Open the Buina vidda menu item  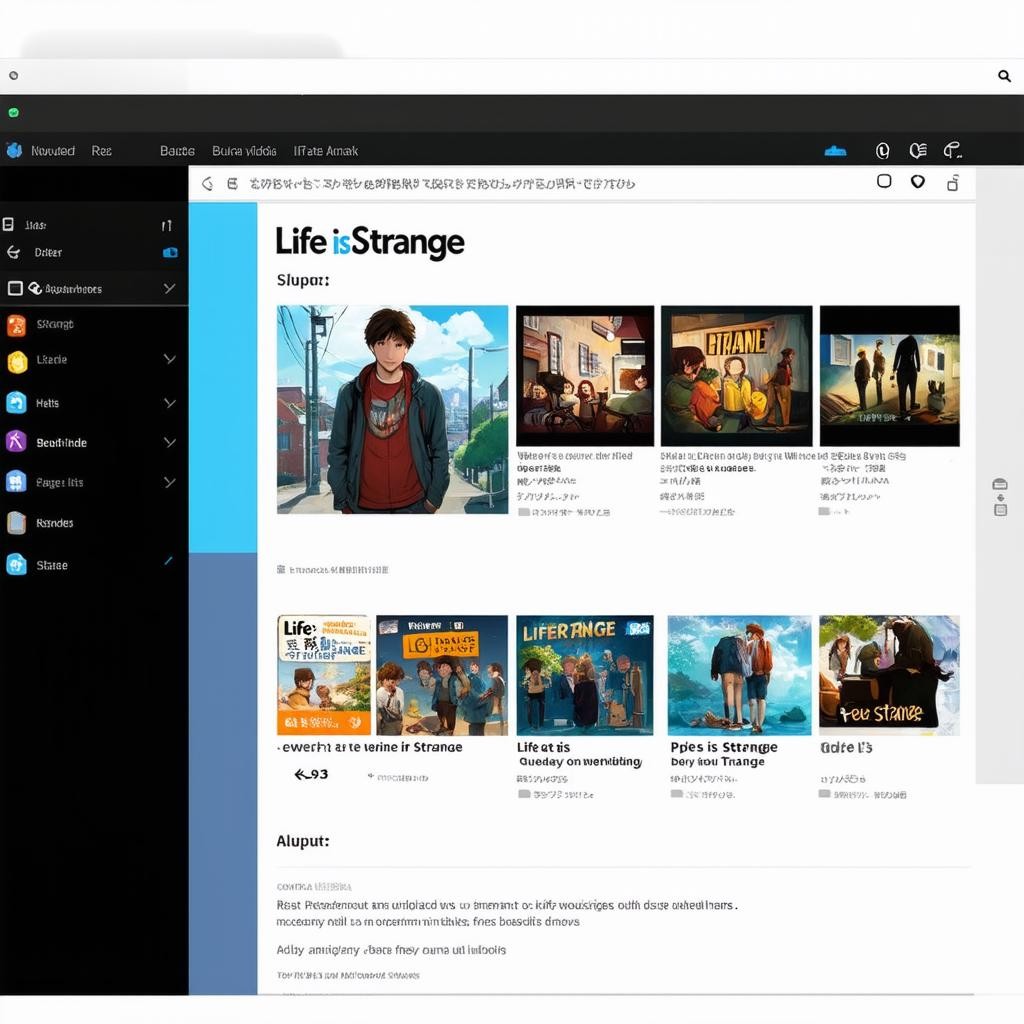pos(244,151)
